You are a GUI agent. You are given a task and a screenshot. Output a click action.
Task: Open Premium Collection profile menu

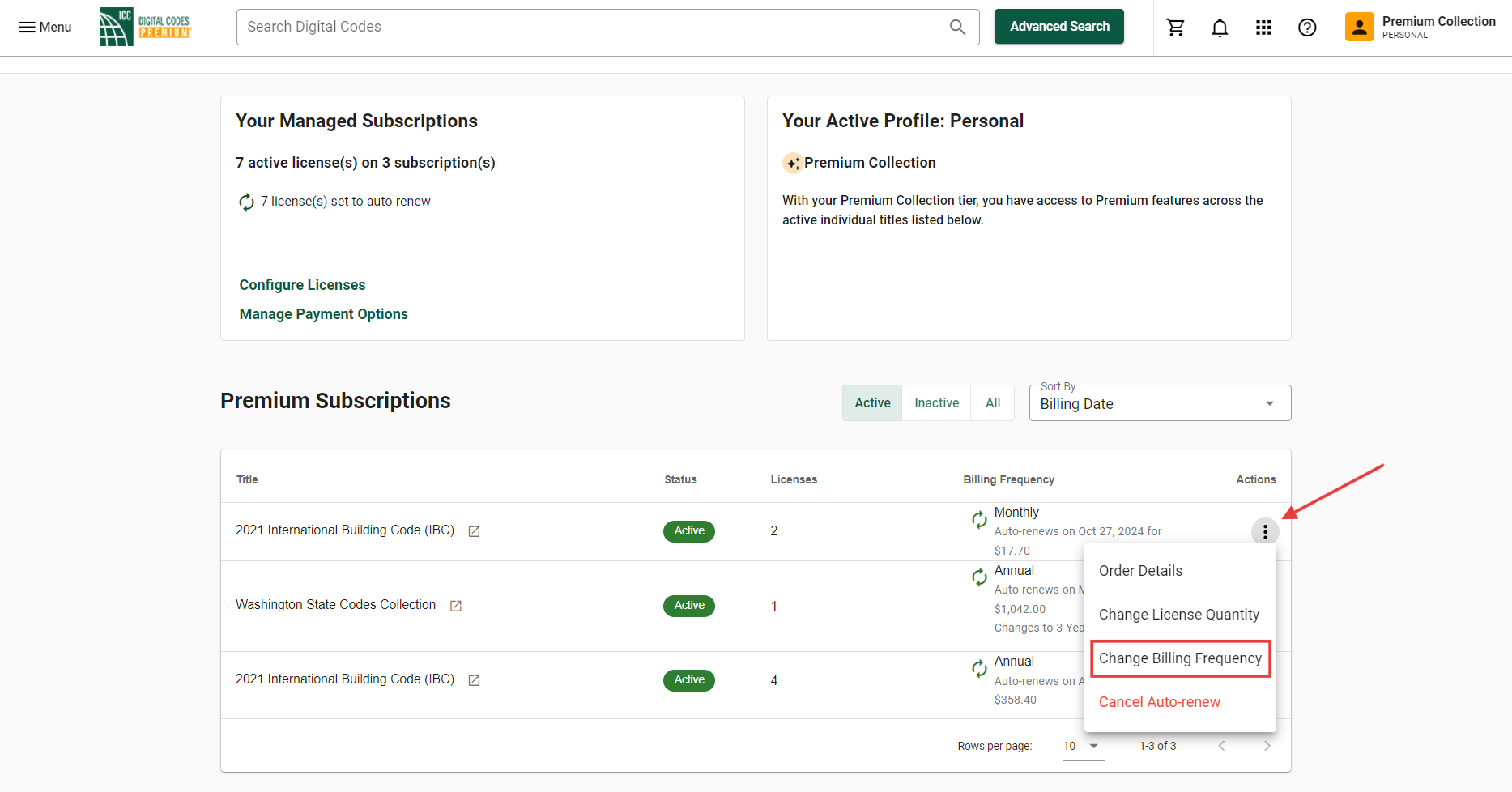(1420, 27)
